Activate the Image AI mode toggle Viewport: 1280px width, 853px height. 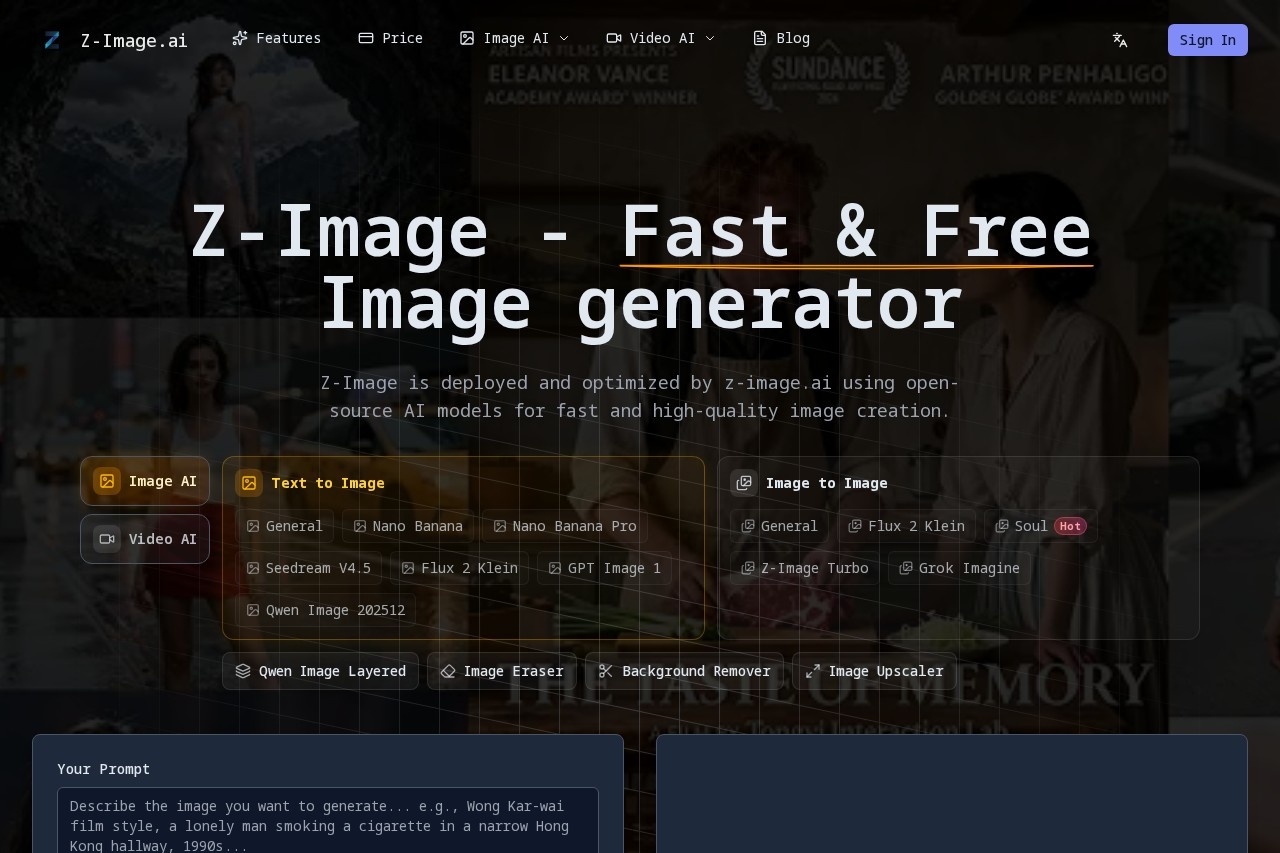click(x=145, y=481)
